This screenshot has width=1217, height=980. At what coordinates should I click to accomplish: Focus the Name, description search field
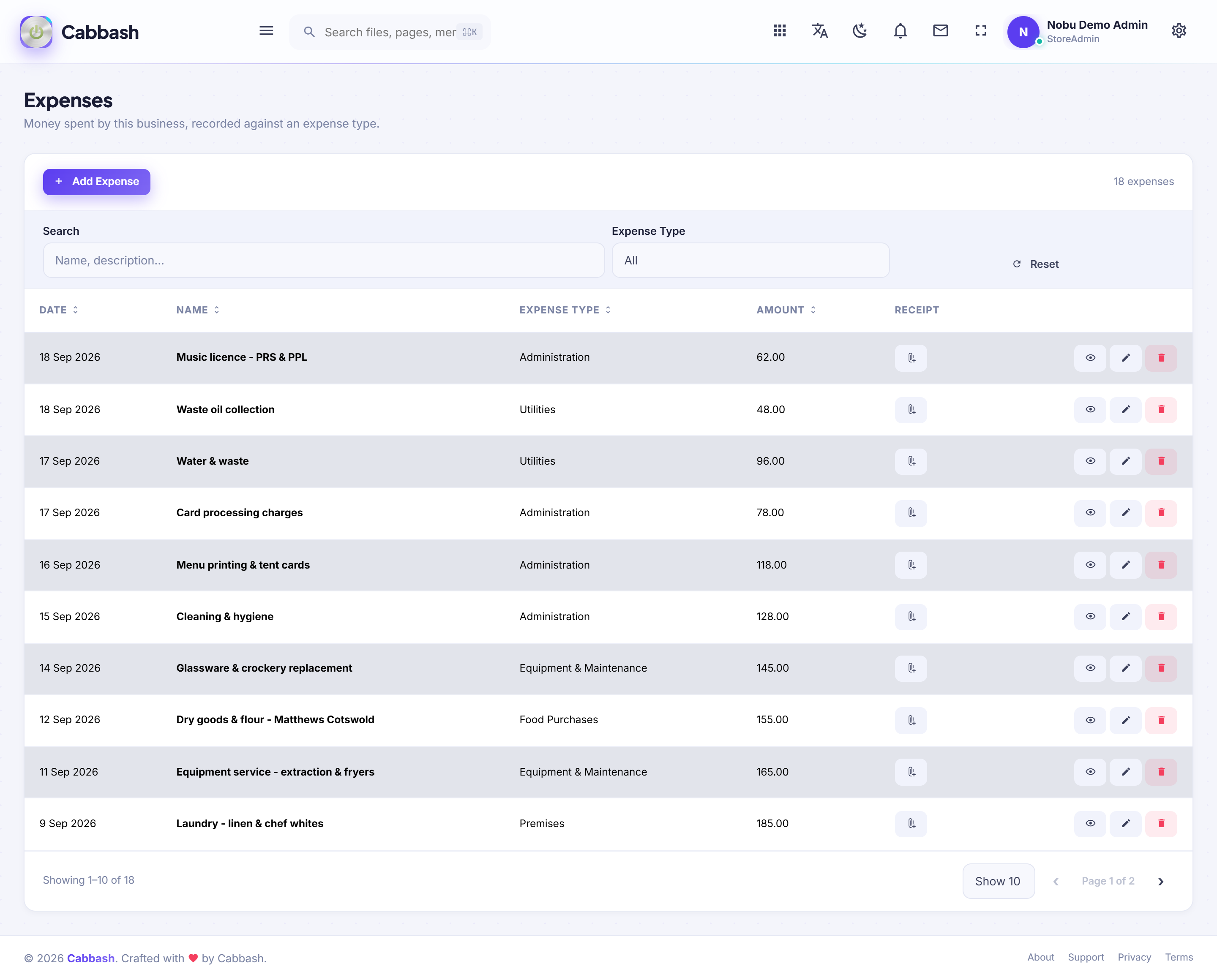[x=324, y=260]
